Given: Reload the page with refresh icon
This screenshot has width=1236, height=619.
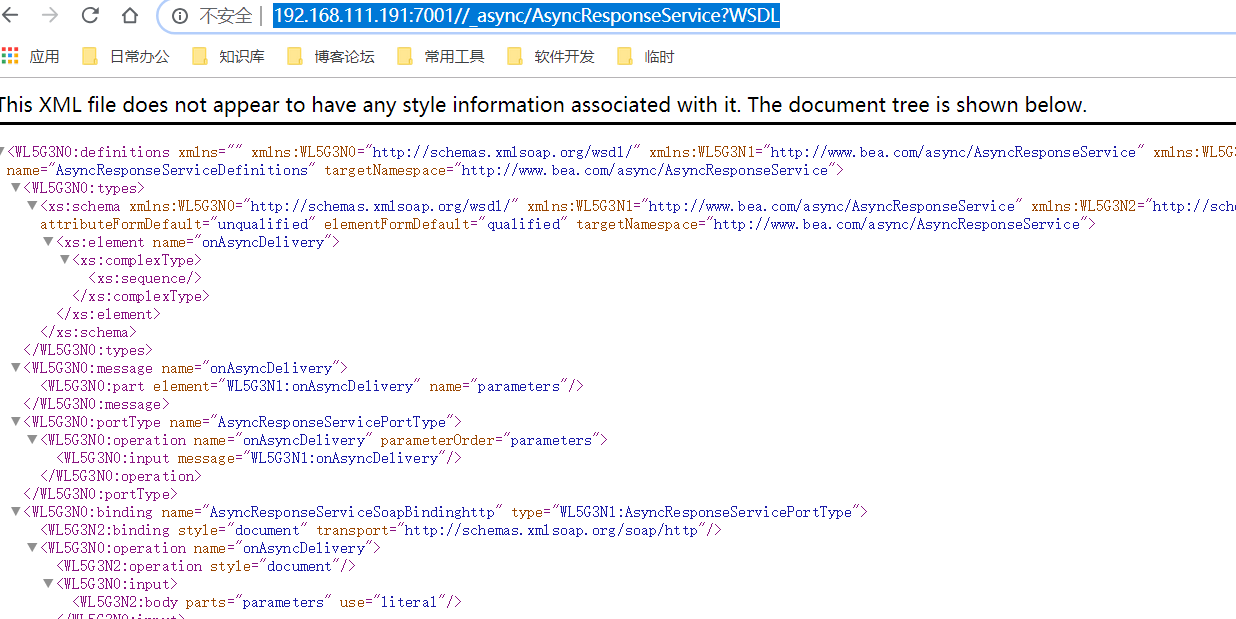Looking at the screenshot, I should 90,16.
